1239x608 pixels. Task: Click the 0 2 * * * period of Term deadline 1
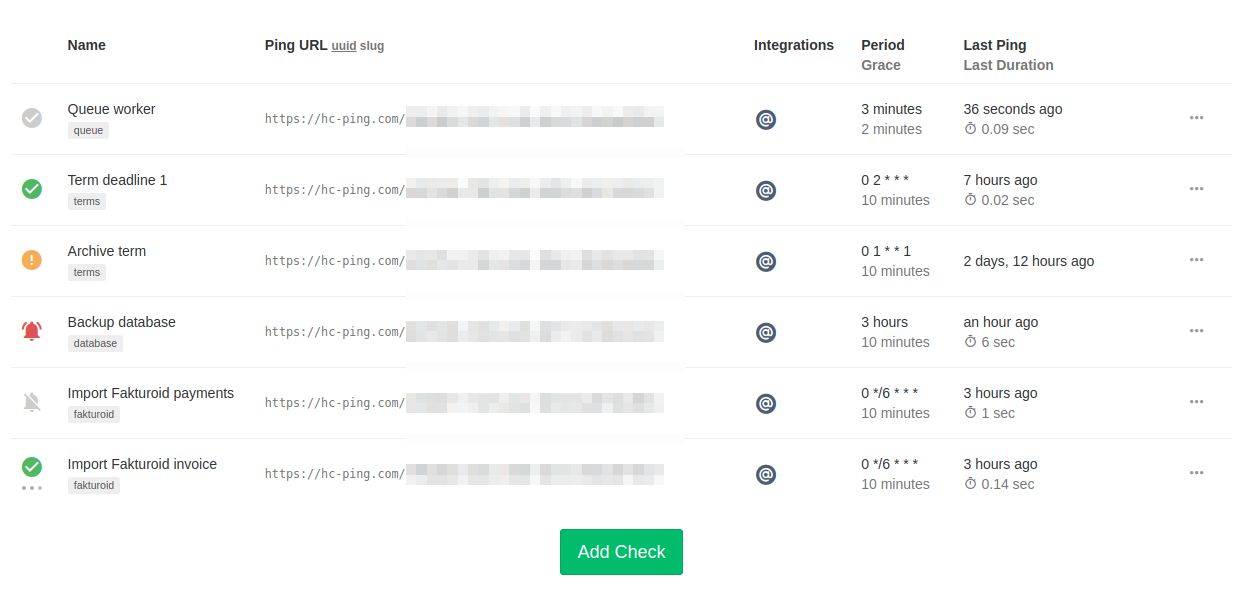(x=885, y=180)
